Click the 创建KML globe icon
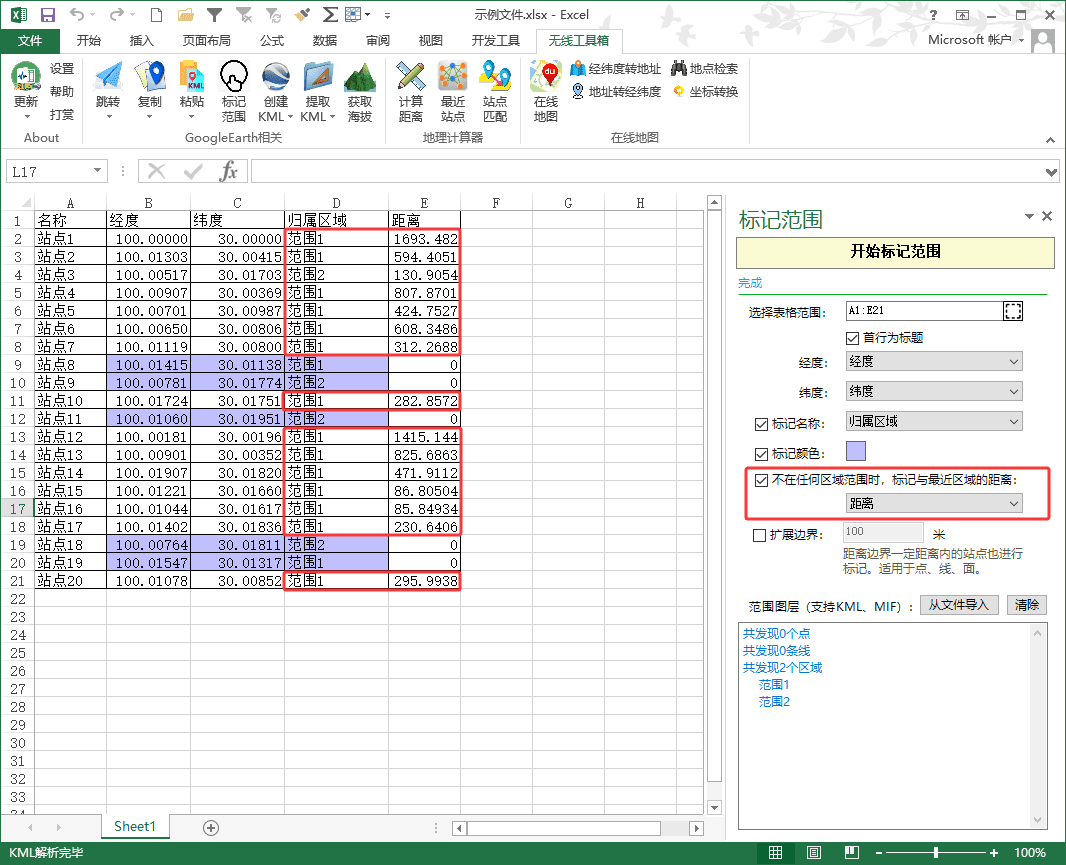The width and height of the screenshot is (1066, 865). (275, 76)
